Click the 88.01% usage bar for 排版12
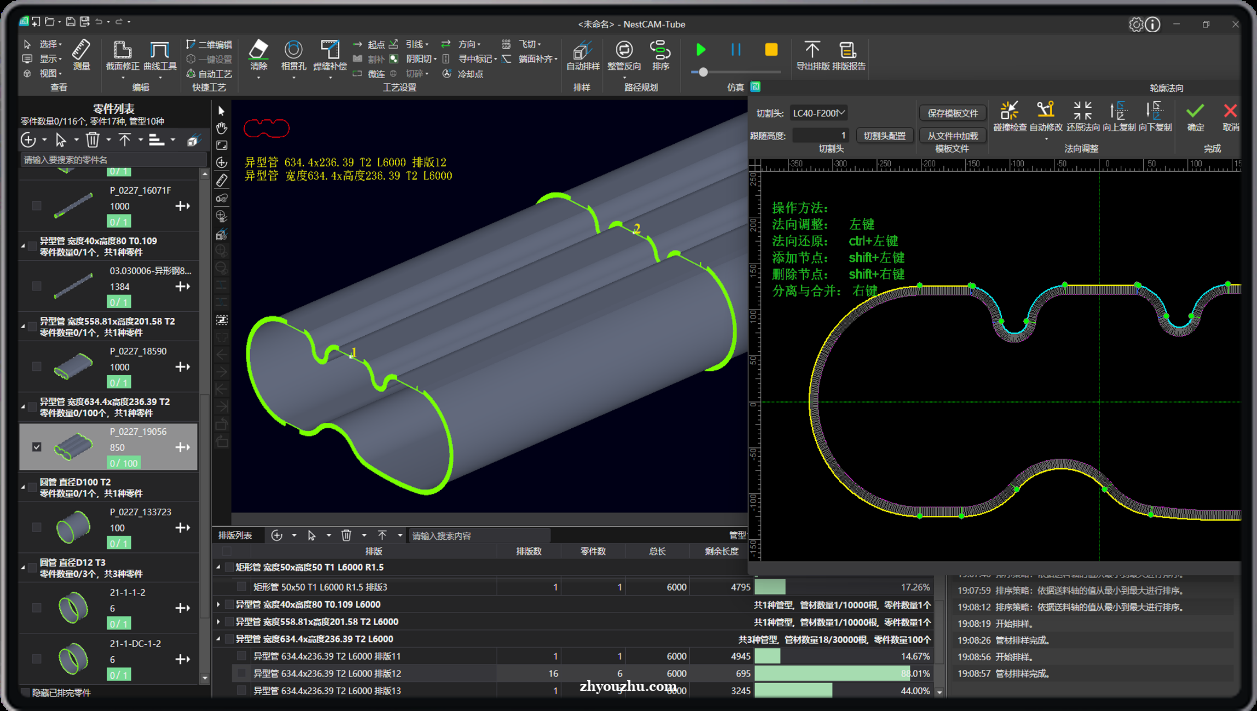Screen dimensions: 1257x711 coord(843,674)
